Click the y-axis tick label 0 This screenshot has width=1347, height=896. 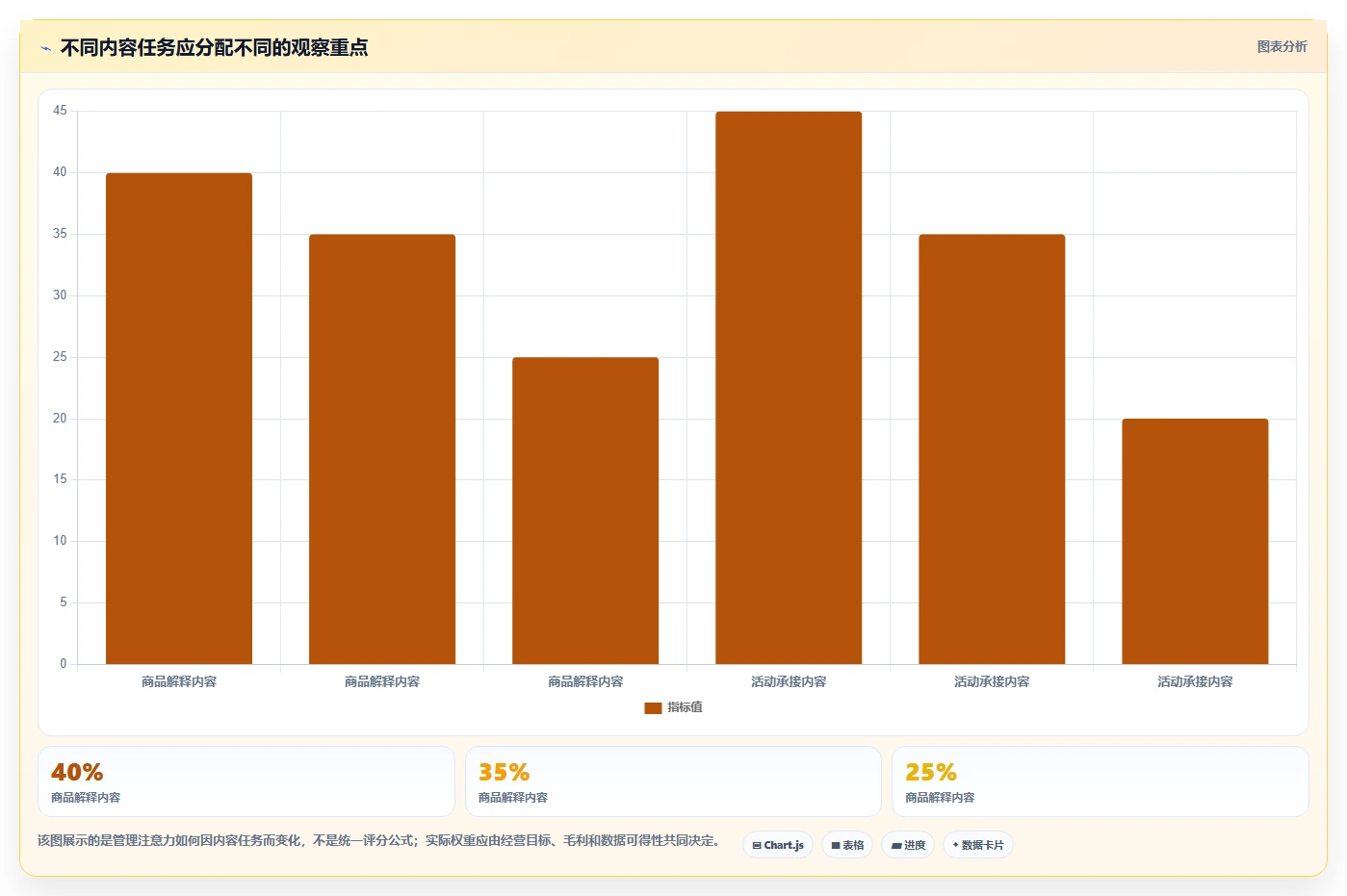(64, 664)
